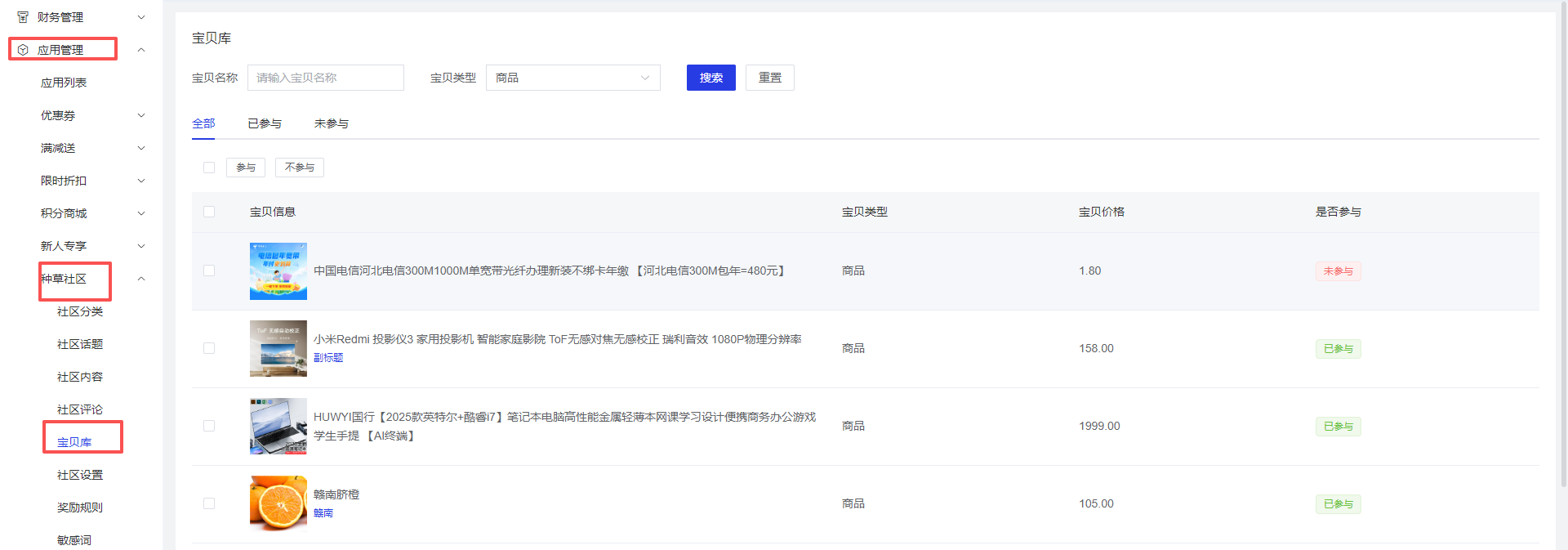This screenshot has width=1568, height=550.
Task: Click the 应用管理 cube icon in sidebar
Action: (23, 50)
